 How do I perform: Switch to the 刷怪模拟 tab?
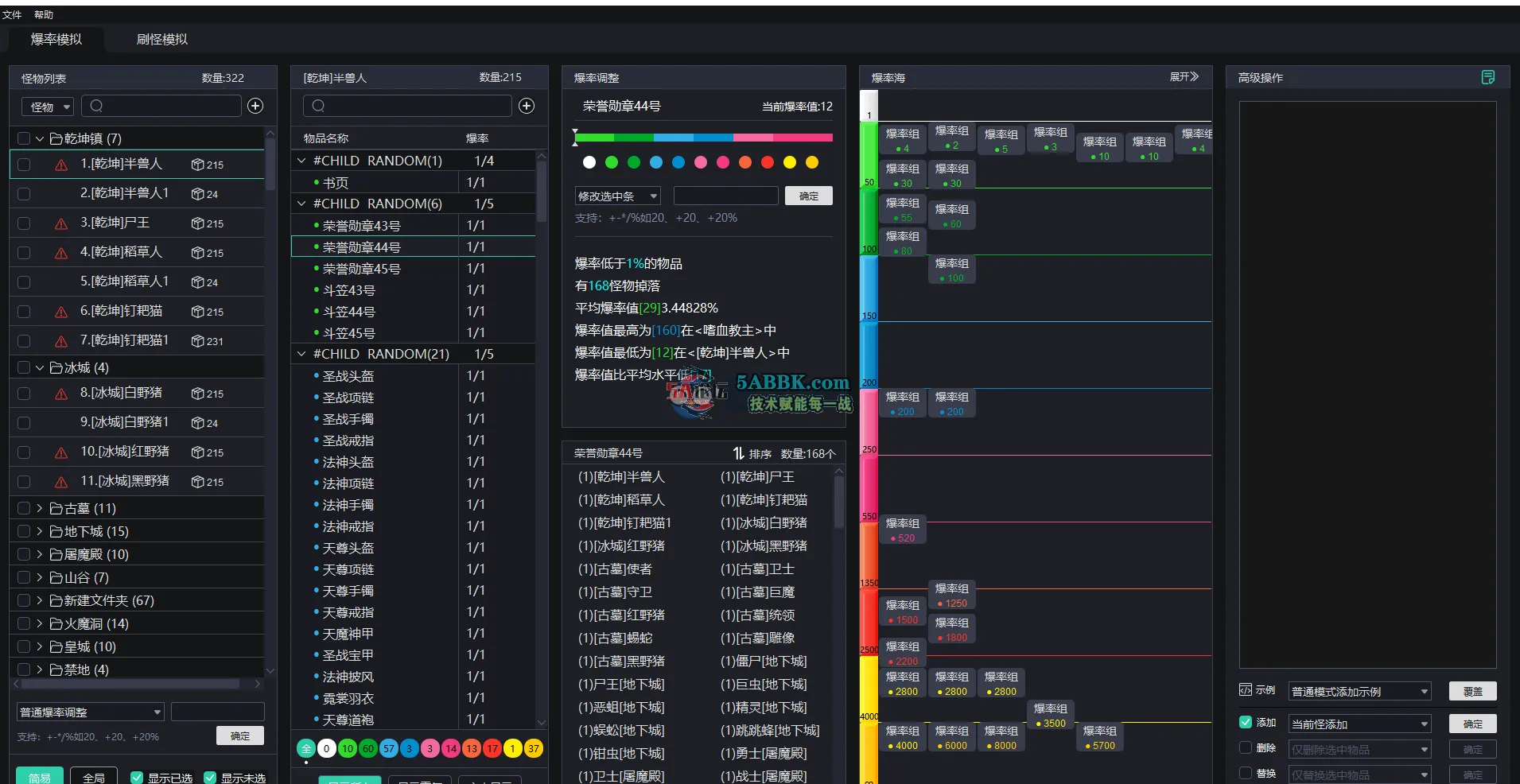tap(162, 39)
